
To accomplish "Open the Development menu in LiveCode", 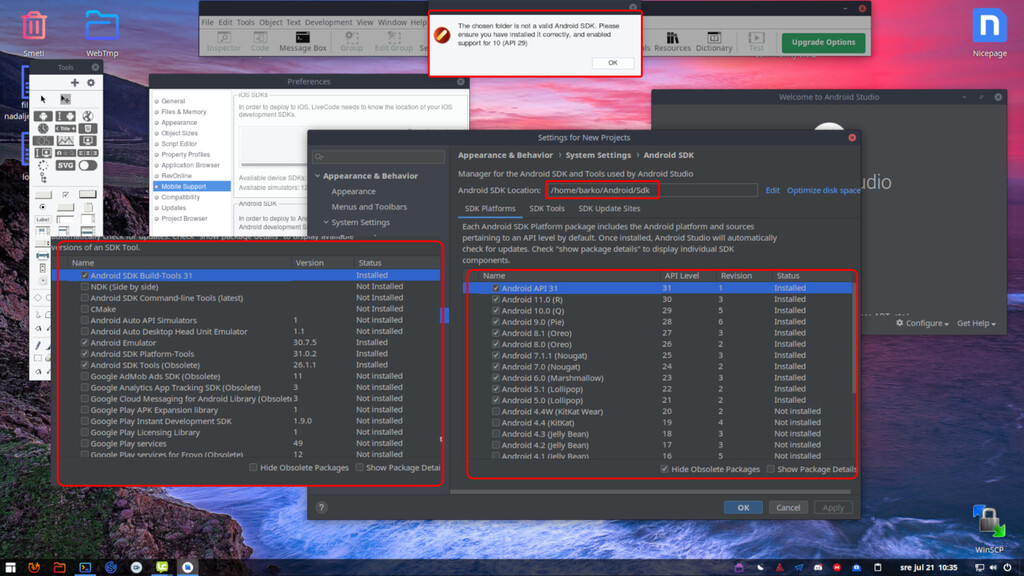I will click(328, 22).
